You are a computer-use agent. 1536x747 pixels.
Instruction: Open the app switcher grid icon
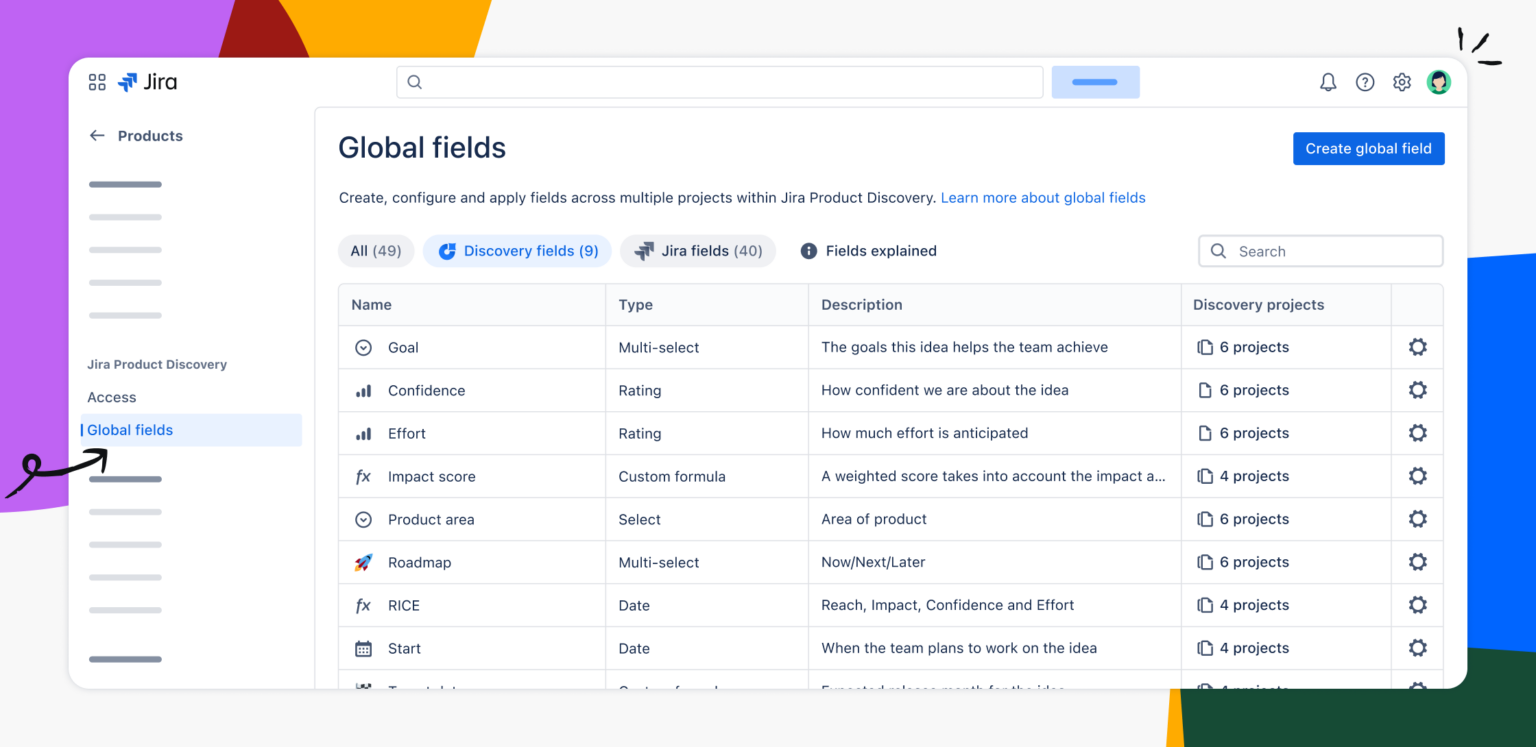coord(97,82)
